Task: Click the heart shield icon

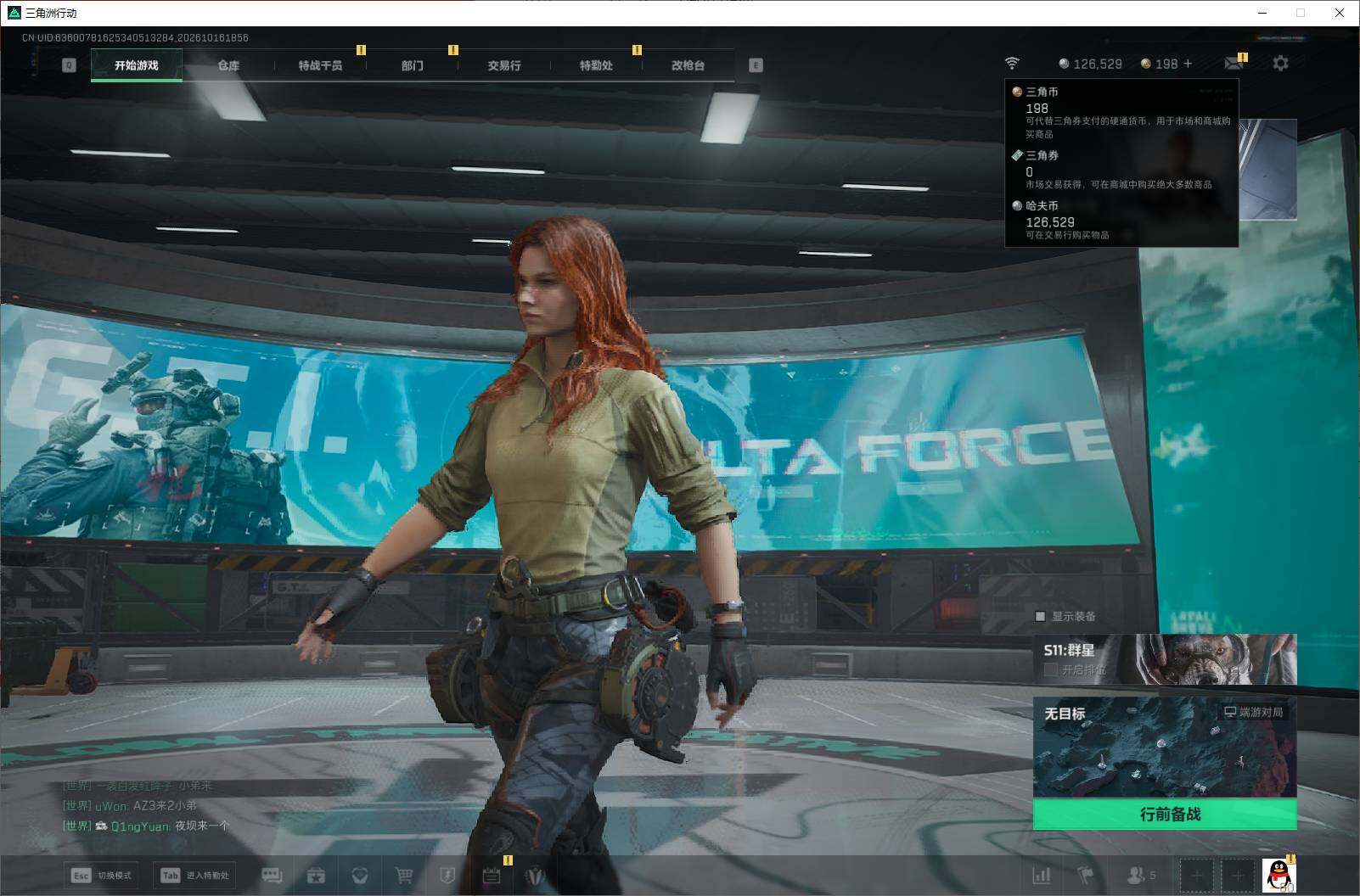Action: (360, 875)
